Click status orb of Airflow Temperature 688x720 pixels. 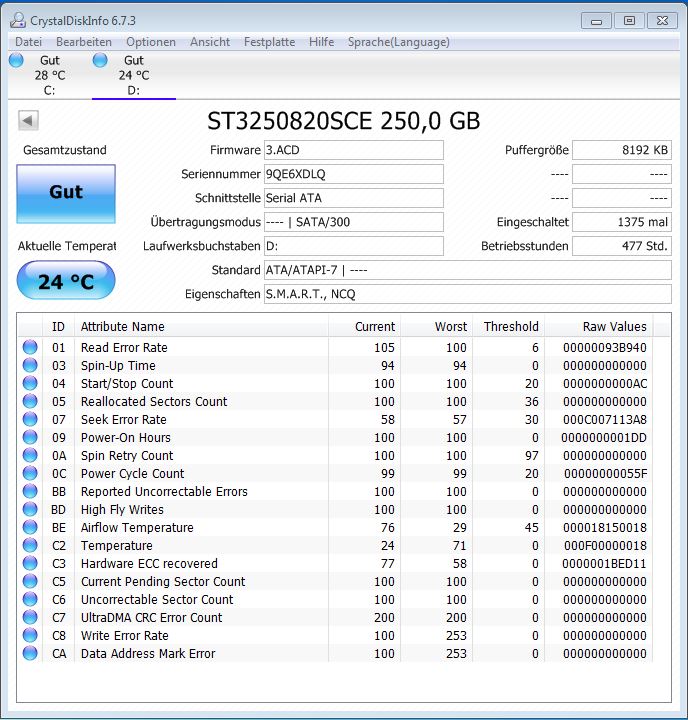point(30,527)
